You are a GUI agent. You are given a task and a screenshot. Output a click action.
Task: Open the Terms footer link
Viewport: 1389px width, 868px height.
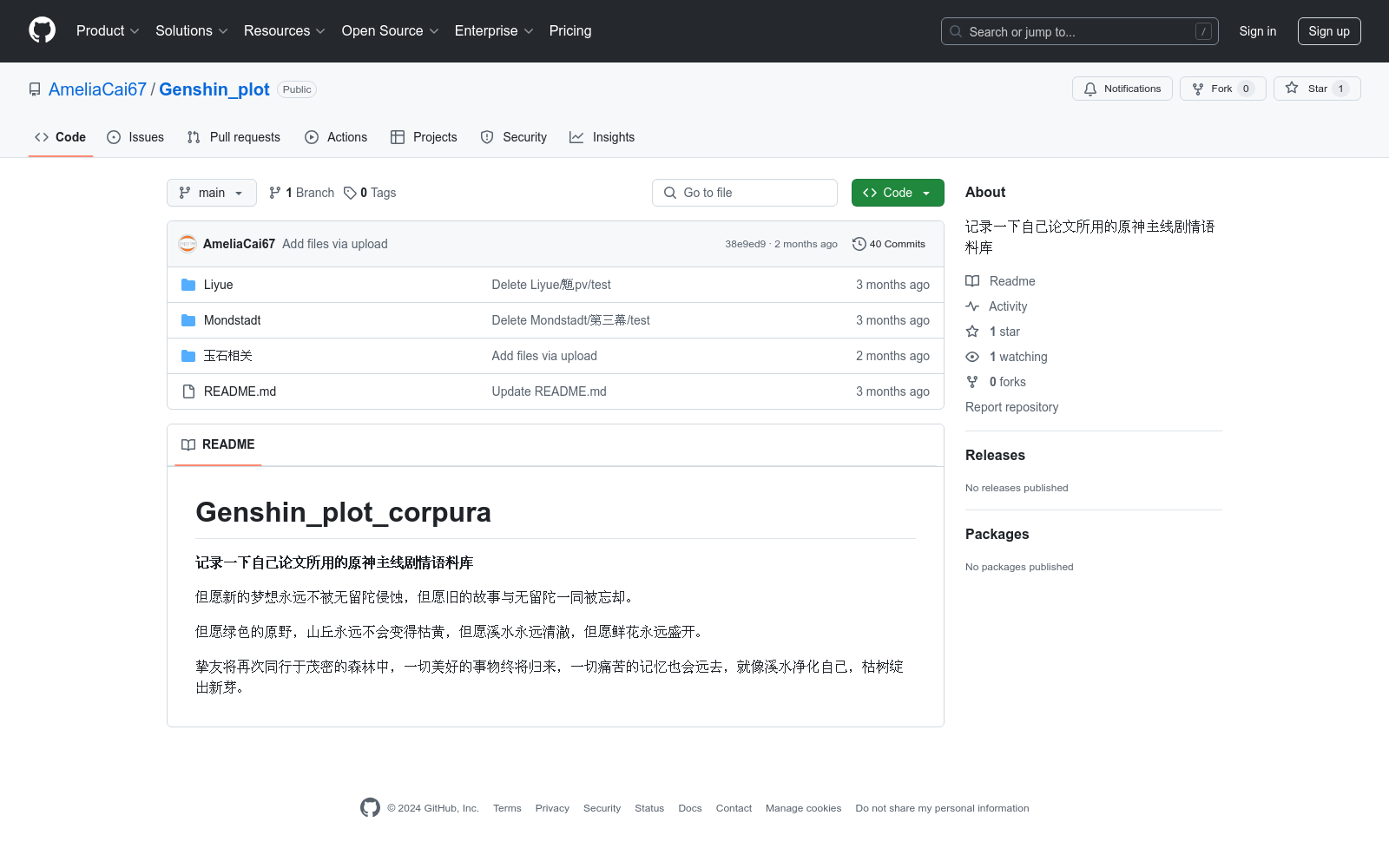click(507, 808)
